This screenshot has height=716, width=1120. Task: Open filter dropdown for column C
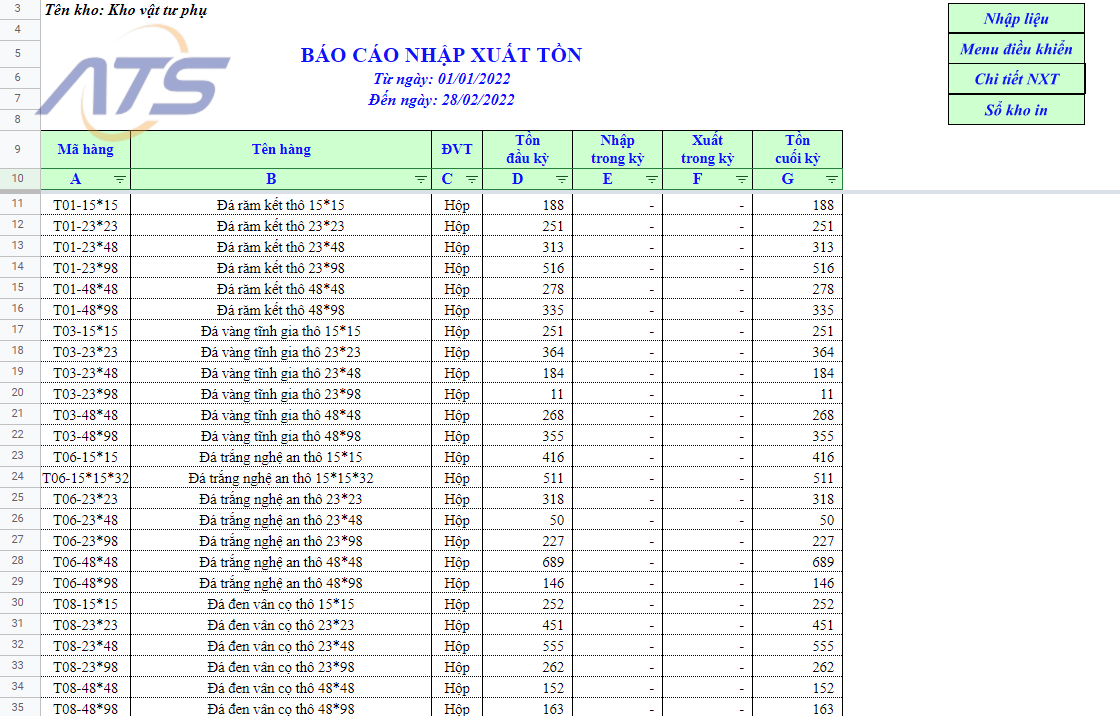[472, 179]
